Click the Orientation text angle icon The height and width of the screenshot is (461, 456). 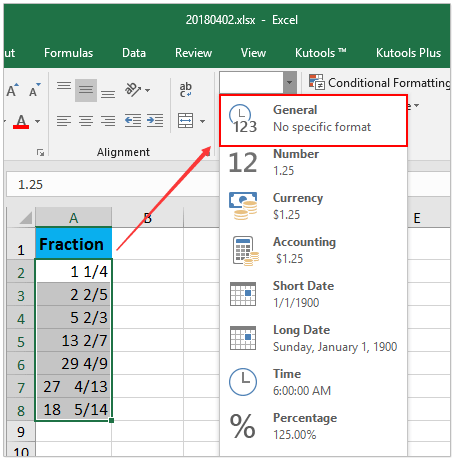(x=133, y=90)
